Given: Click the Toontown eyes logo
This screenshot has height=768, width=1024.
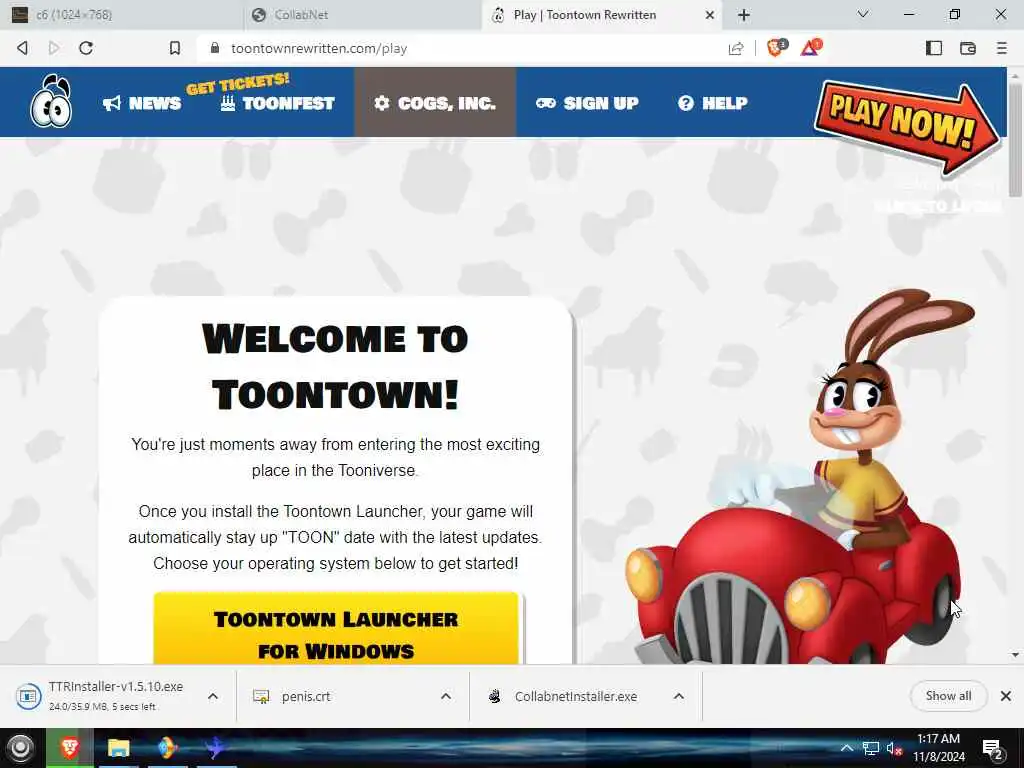Looking at the screenshot, I should point(51,101).
